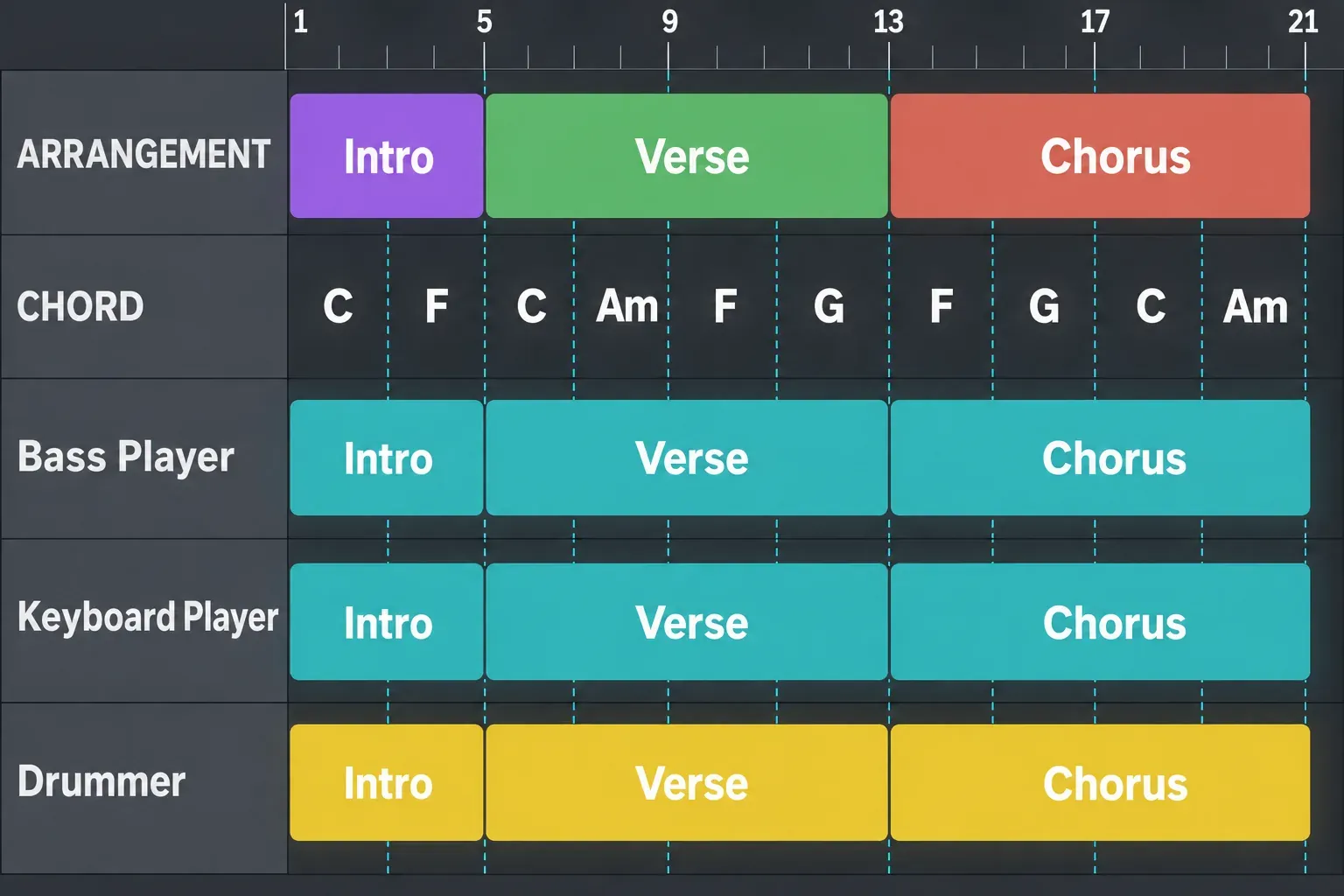Screen dimensions: 1344x896
Task: Select Keyboard Player Intro region
Action: click(x=387, y=621)
